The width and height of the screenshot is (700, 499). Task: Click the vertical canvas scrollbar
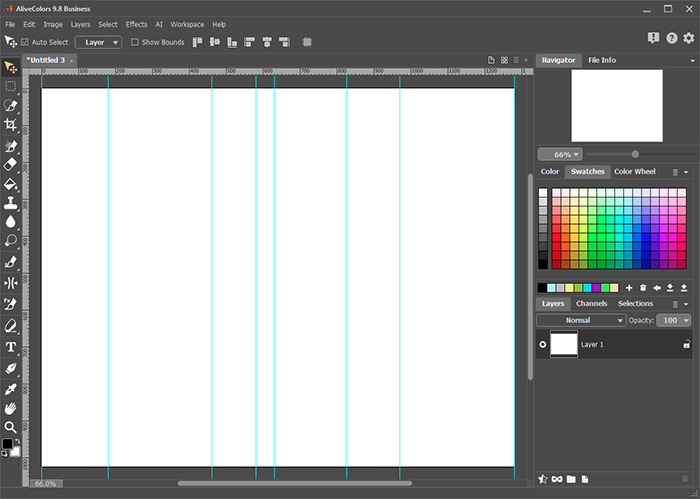[530, 277]
